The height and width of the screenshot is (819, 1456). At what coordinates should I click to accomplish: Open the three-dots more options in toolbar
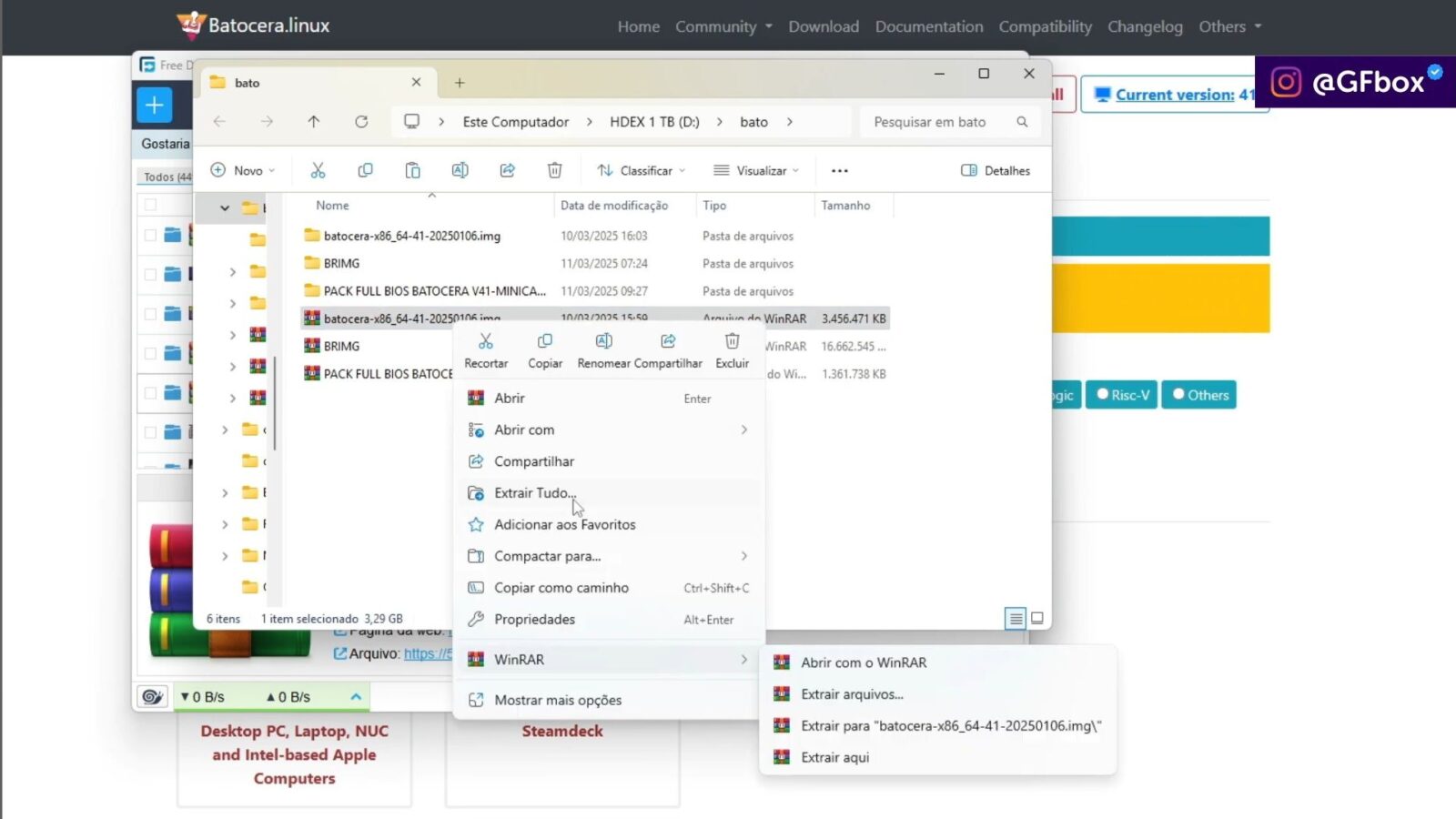pos(839,171)
